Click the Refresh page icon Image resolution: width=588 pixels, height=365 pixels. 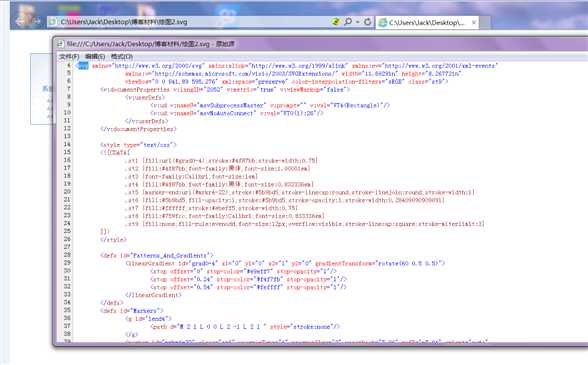click(x=368, y=22)
